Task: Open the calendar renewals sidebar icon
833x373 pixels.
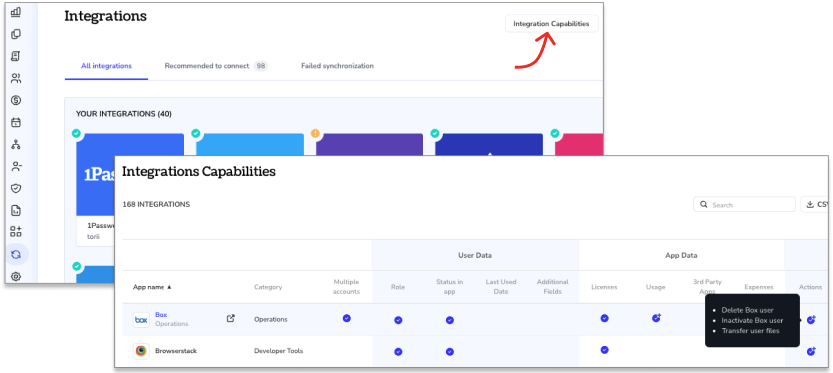Action: pyautogui.click(x=16, y=122)
